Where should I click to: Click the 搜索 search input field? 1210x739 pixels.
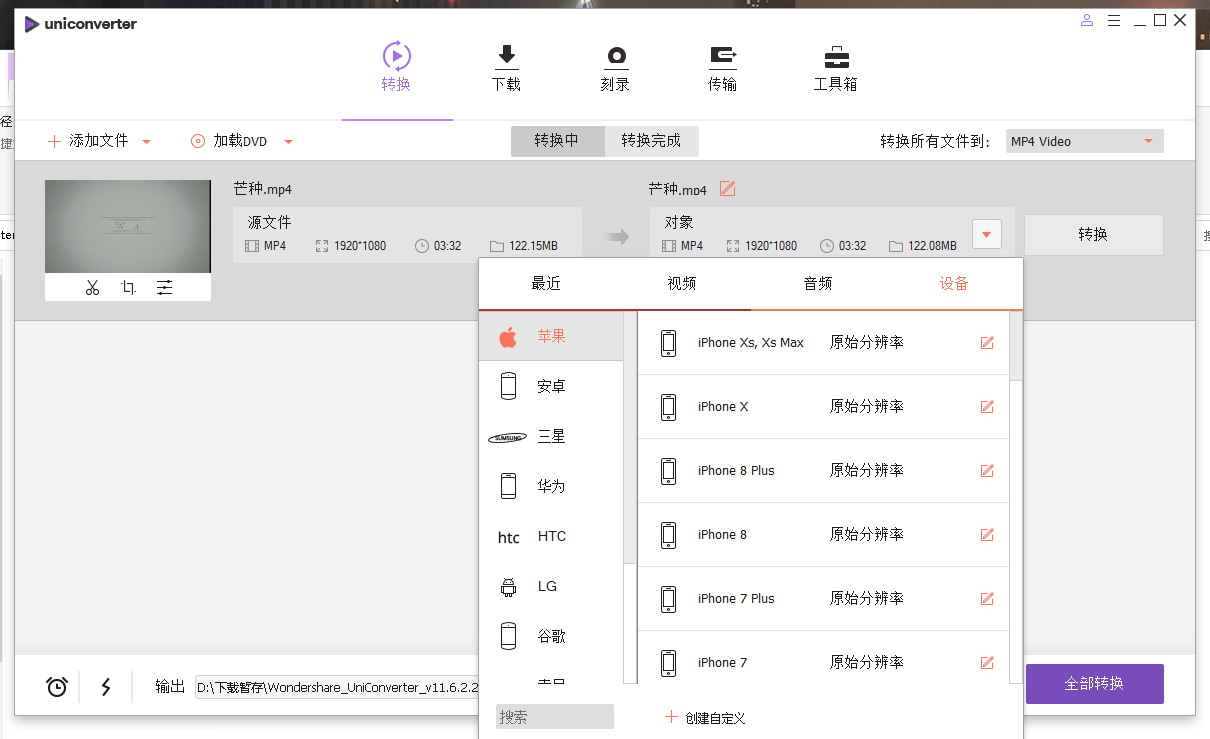pos(555,717)
